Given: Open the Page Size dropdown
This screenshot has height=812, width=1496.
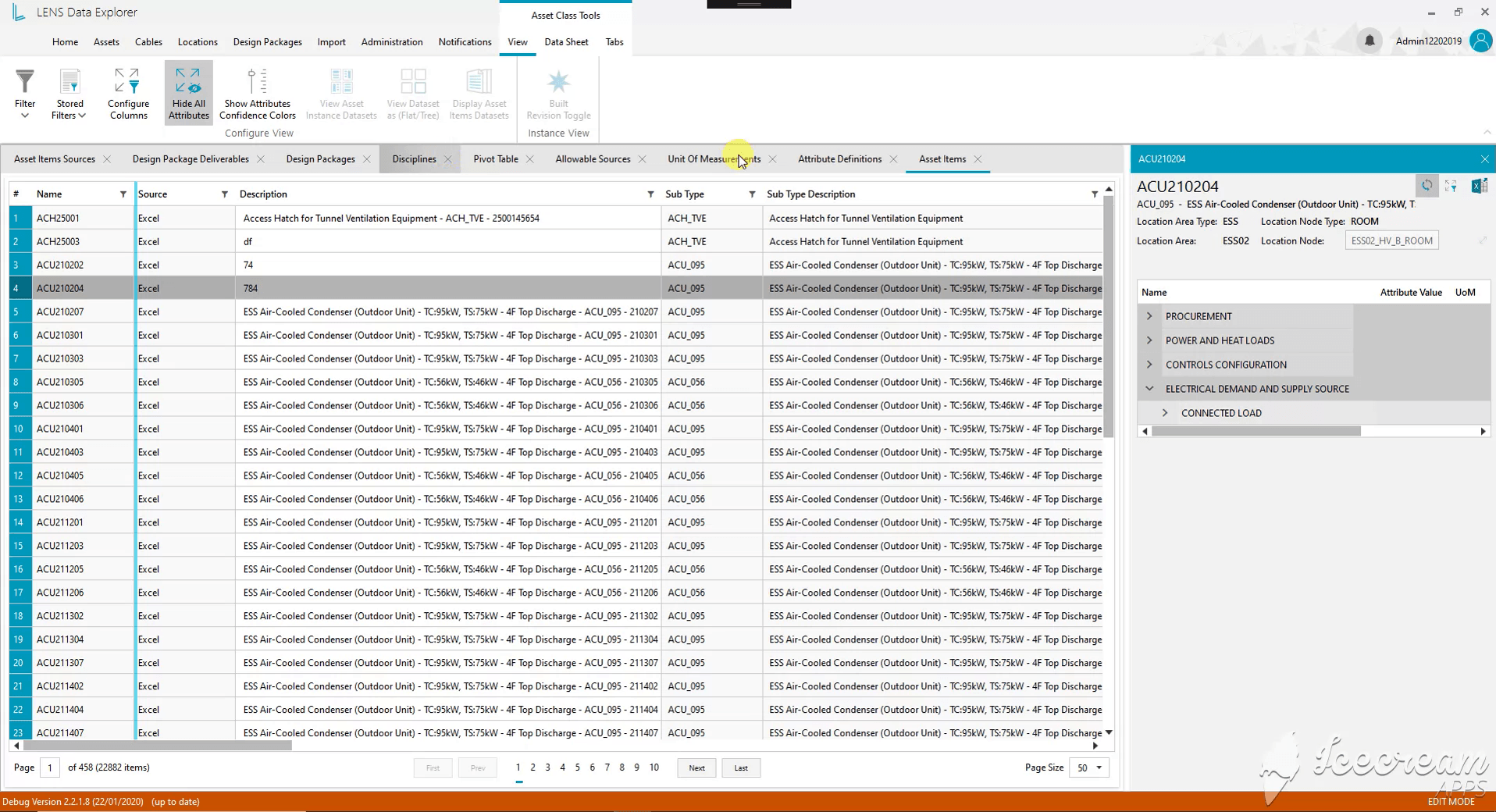Looking at the screenshot, I should pos(1088,767).
